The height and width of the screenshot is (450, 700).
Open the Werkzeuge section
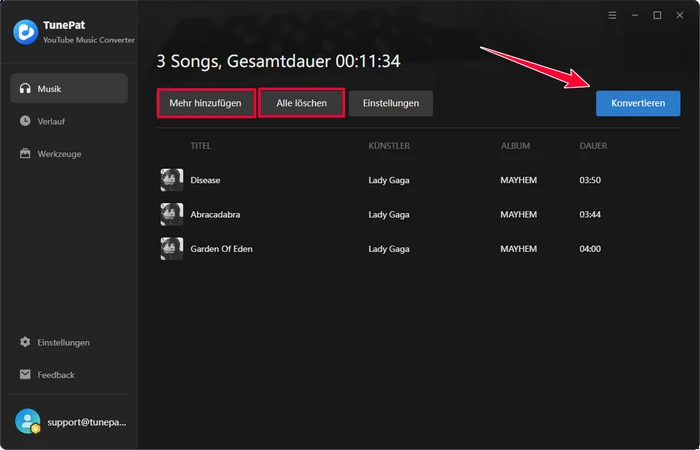69,154
